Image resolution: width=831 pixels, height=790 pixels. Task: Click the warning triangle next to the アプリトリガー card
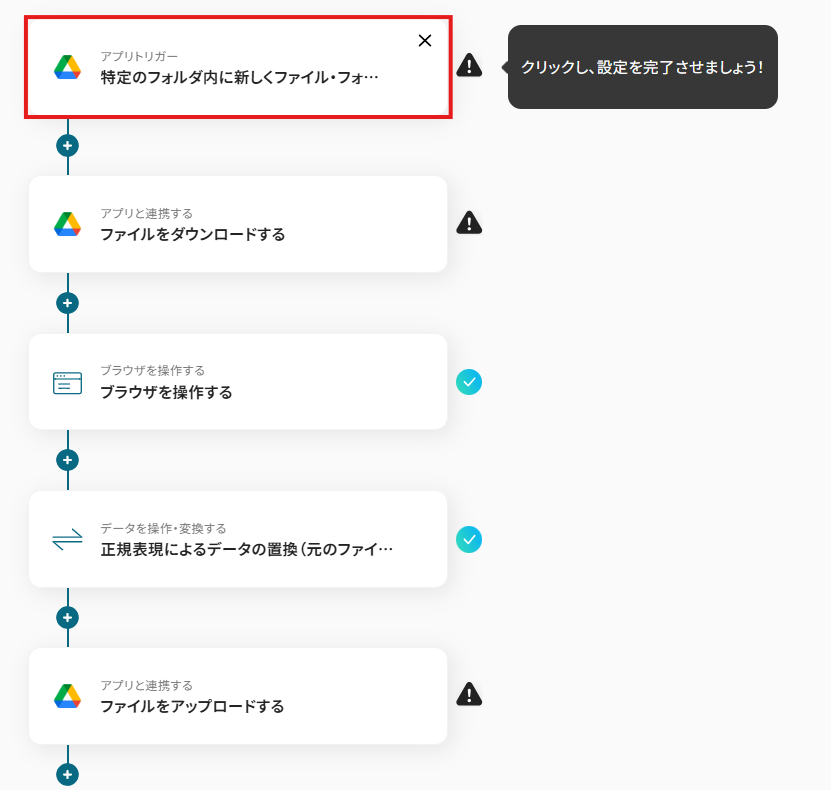(x=469, y=66)
